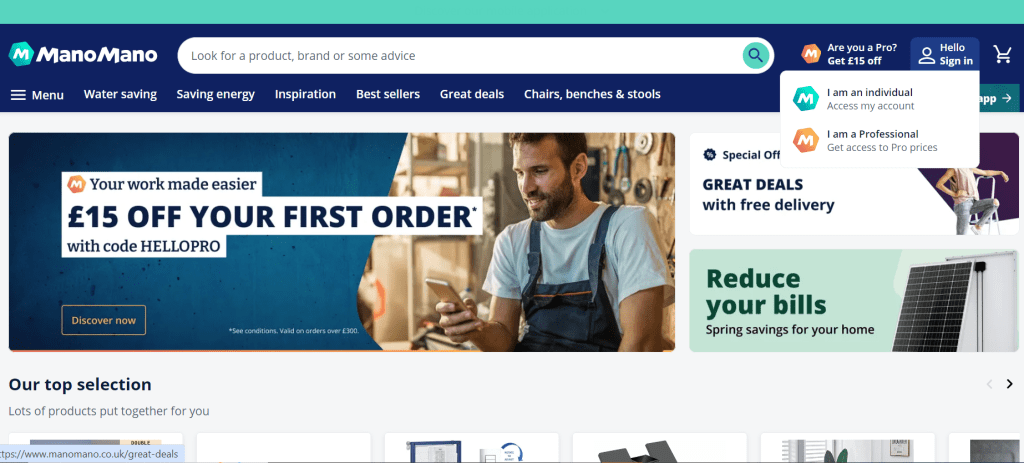Click the ManoMano logo
The image size is (1024, 463).
coord(83,55)
